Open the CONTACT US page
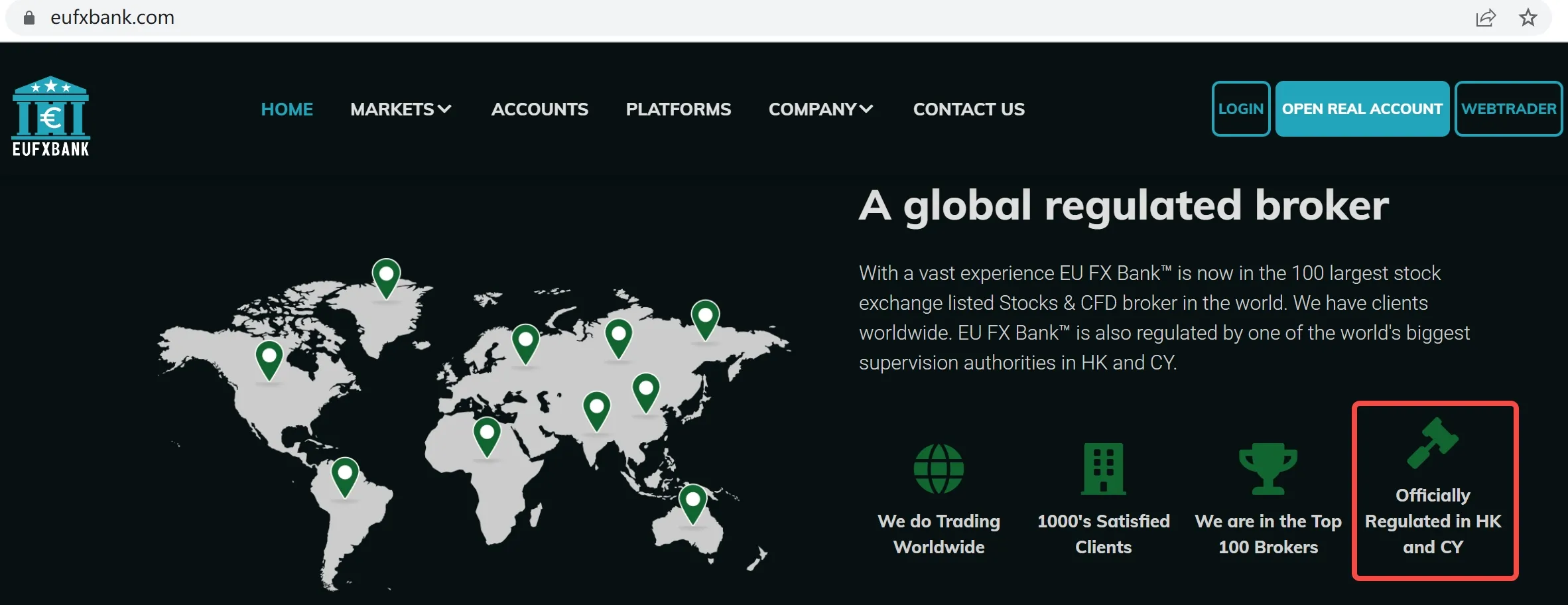 (968, 109)
